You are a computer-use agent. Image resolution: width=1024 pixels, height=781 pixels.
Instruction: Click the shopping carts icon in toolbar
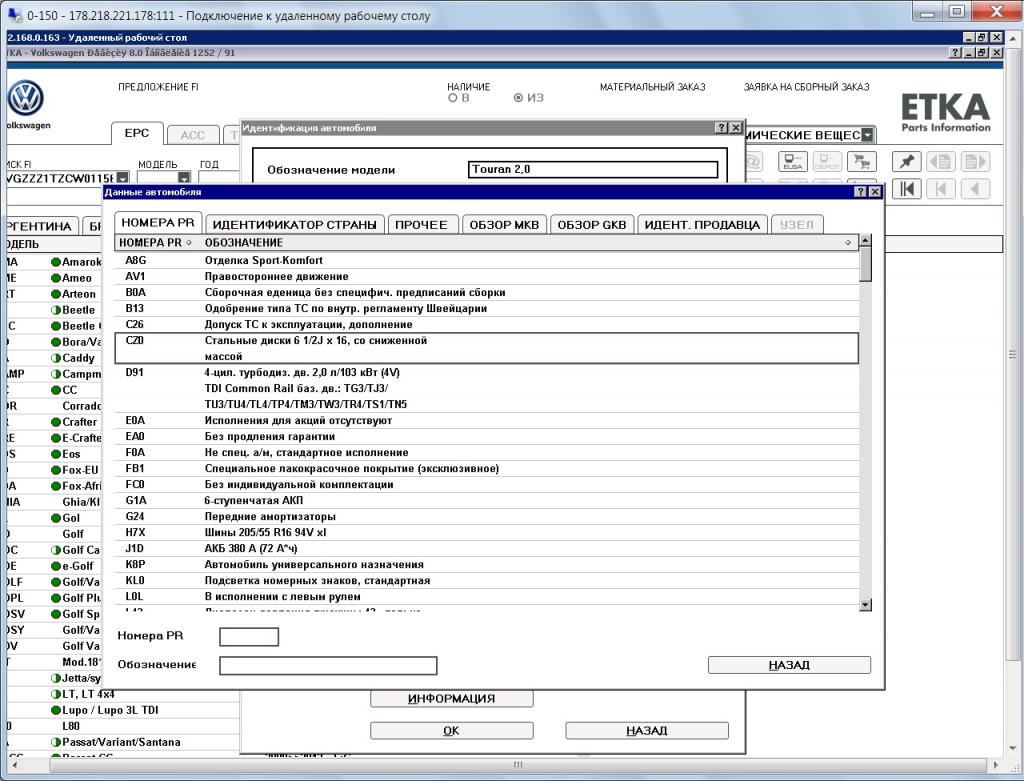tap(861, 161)
